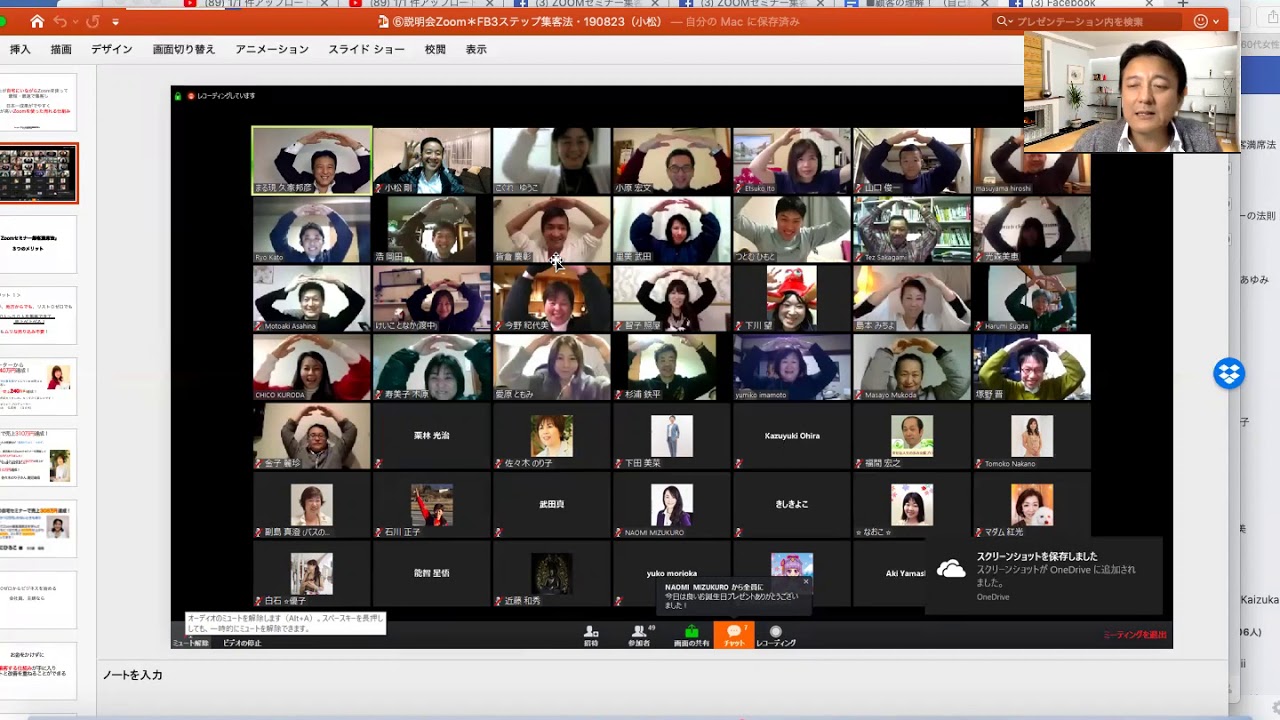Open the 参加者 participants panel
This screenshot has height=720, width=1280.
(x=639, y=636)
